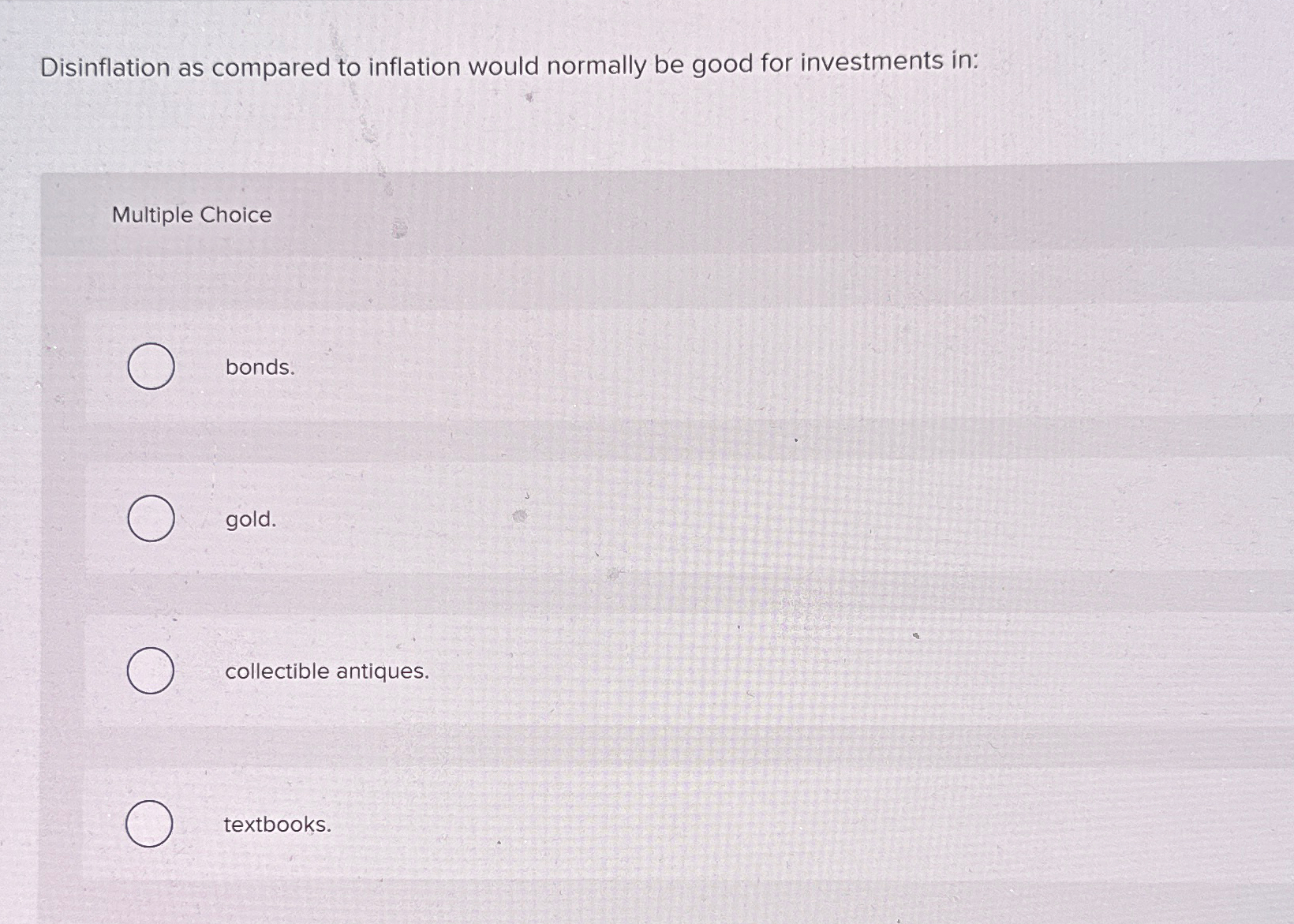
Task: Click the empty circle beside textbooks
Action: pyautogui.click(x=150, y=825)
